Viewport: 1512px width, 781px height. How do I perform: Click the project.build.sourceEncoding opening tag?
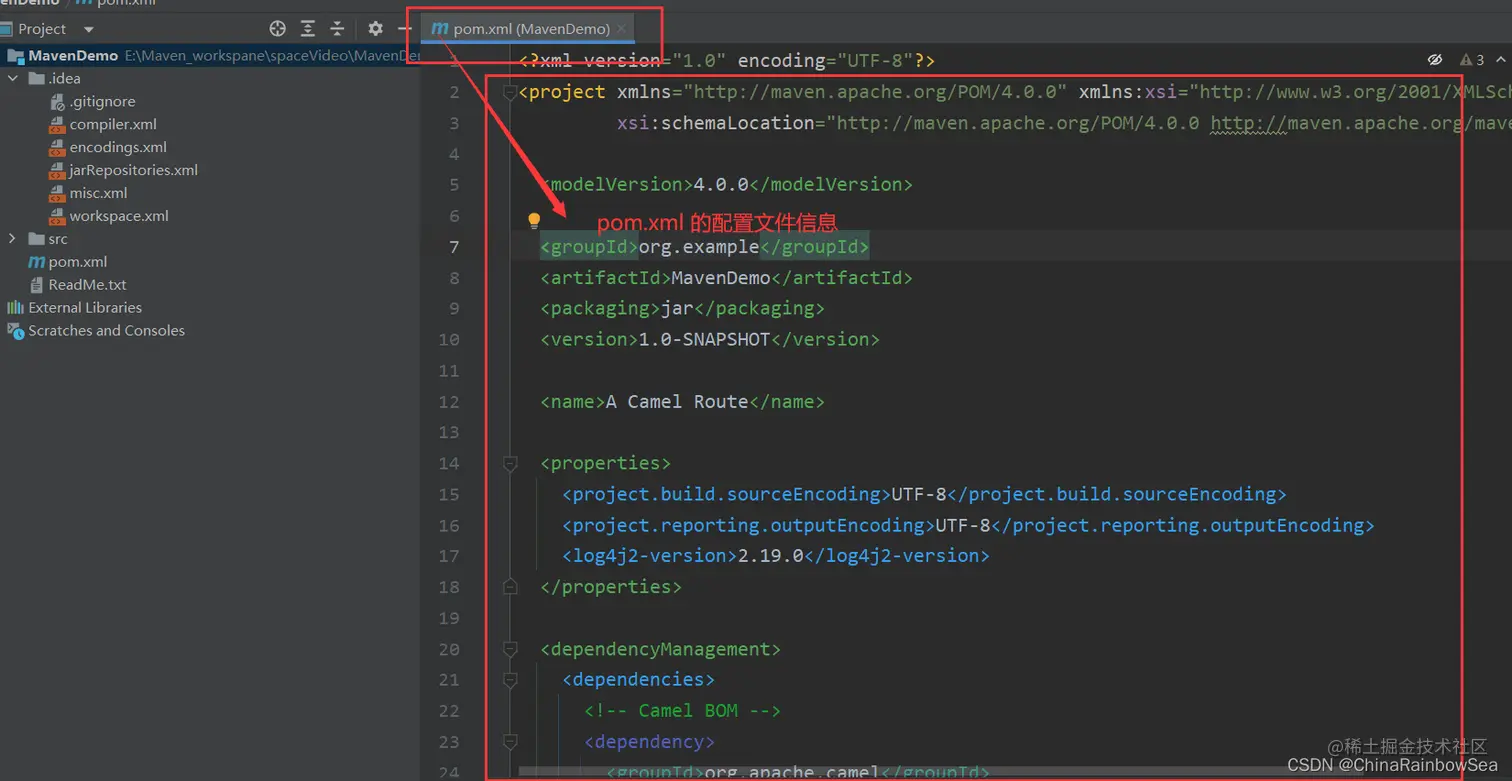point(726,494)
